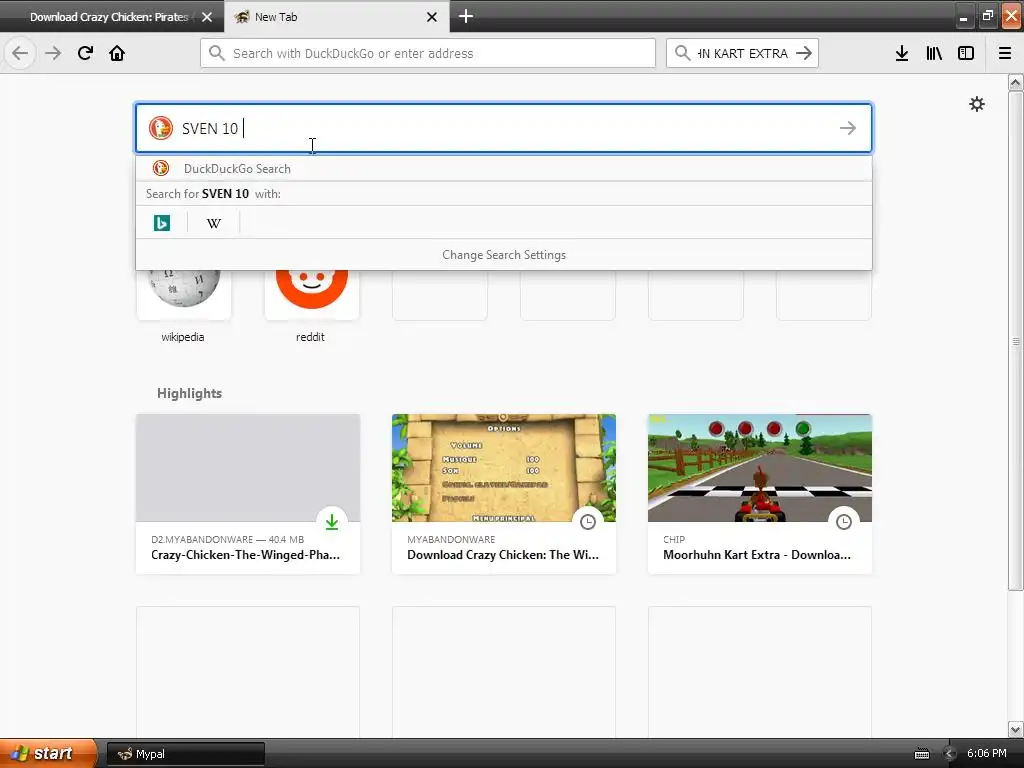
Task: Submit search with arrow in DuckDuckGo box
Action: (x=848, y=128)
